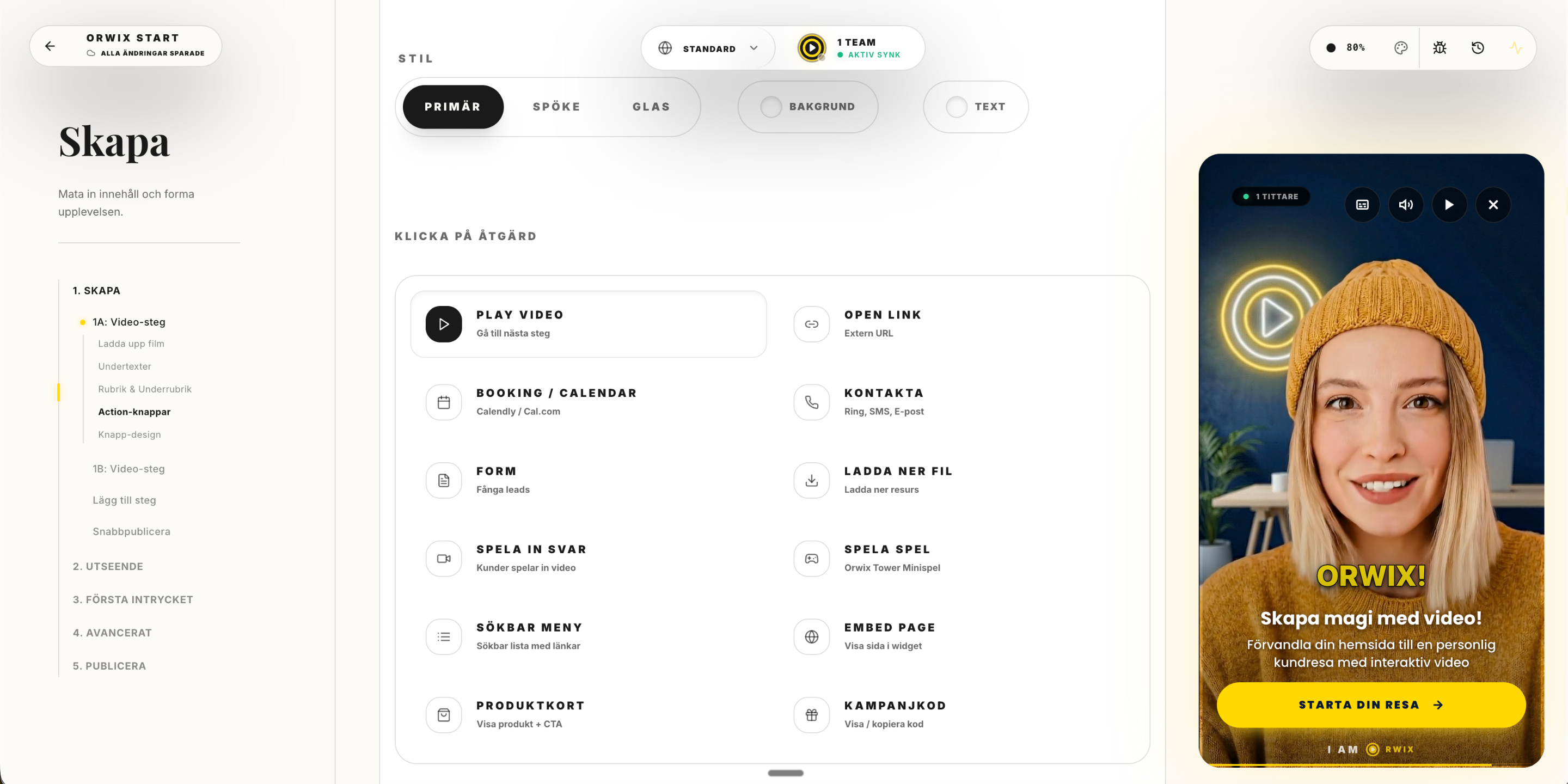Pick the Bakgrund color swatch
The height and width of the screenshot is (784, 1568).
(771, 107)
